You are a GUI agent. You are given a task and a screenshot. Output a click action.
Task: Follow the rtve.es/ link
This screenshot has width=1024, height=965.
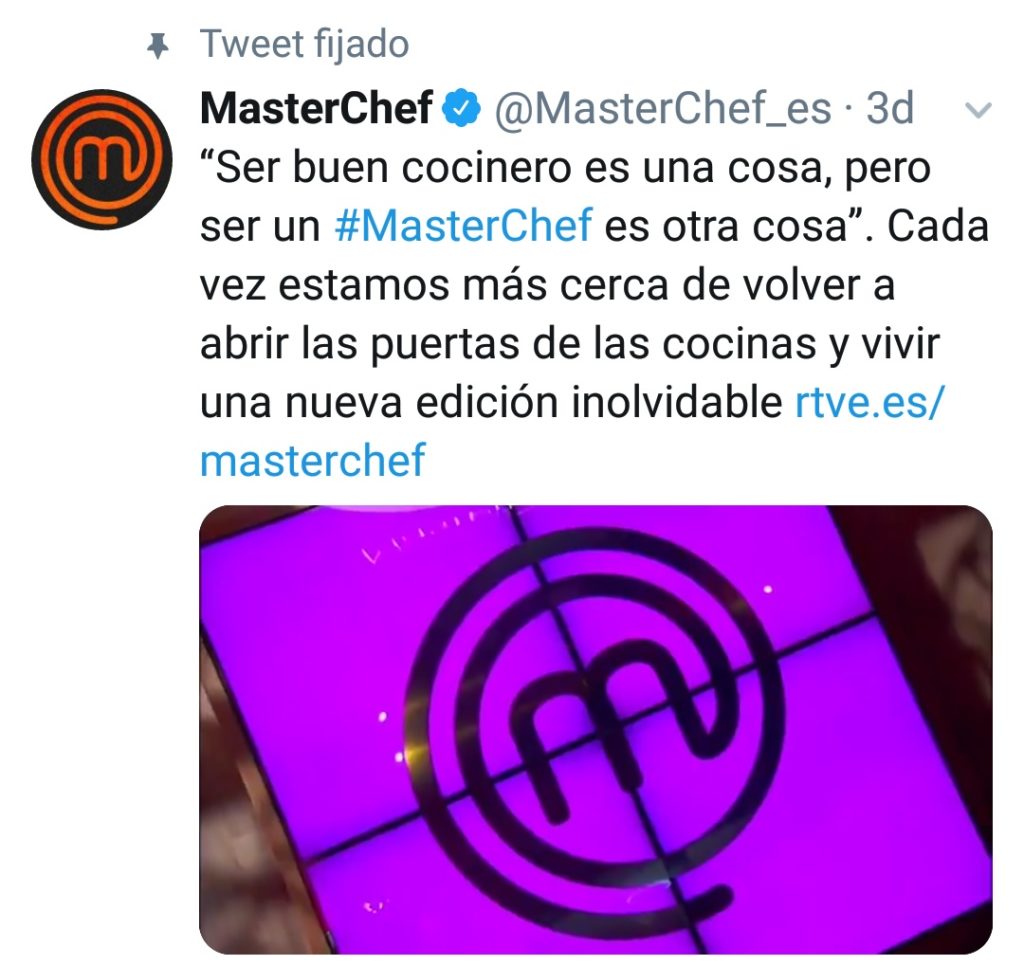(x=869, y=402)
